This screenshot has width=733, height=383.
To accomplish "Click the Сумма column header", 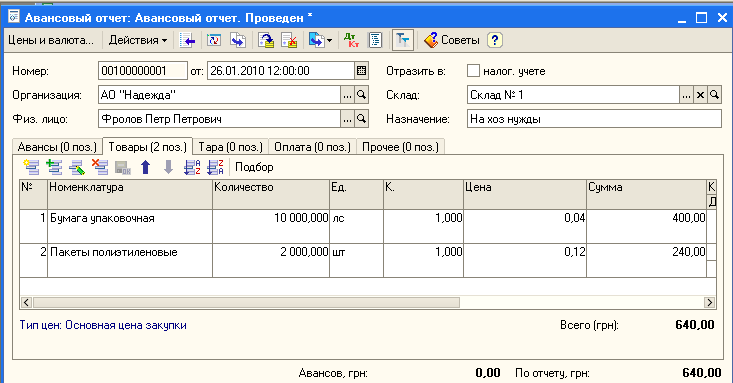I will click(647, 195).
